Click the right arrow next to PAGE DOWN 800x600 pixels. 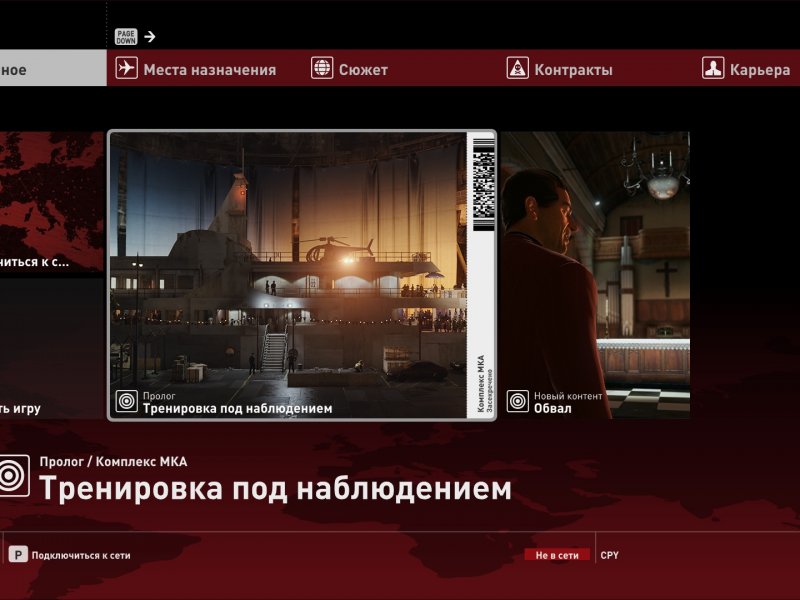(x=149, y=37)
